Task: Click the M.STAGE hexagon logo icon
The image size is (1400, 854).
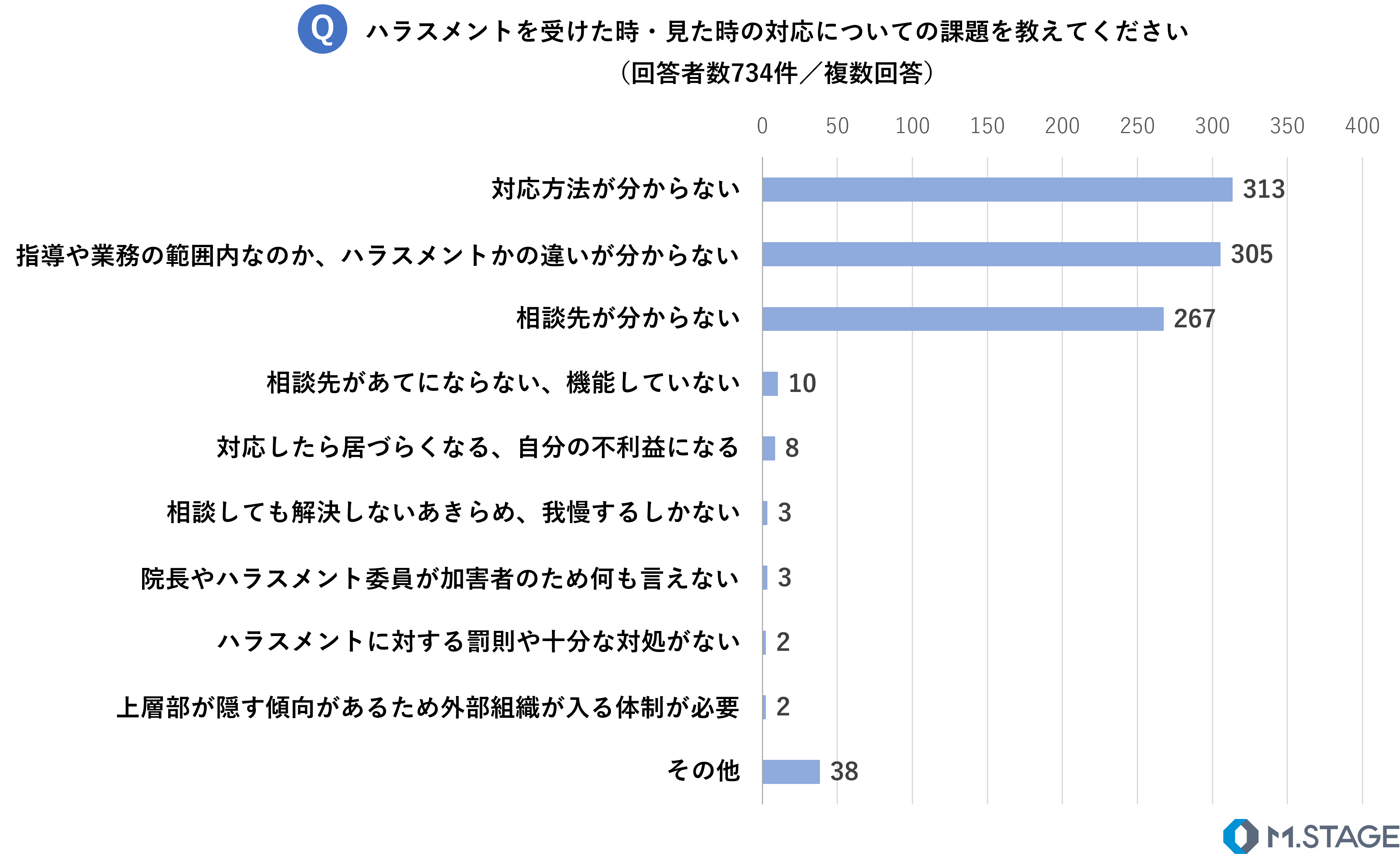Action: click(1240, 836)
